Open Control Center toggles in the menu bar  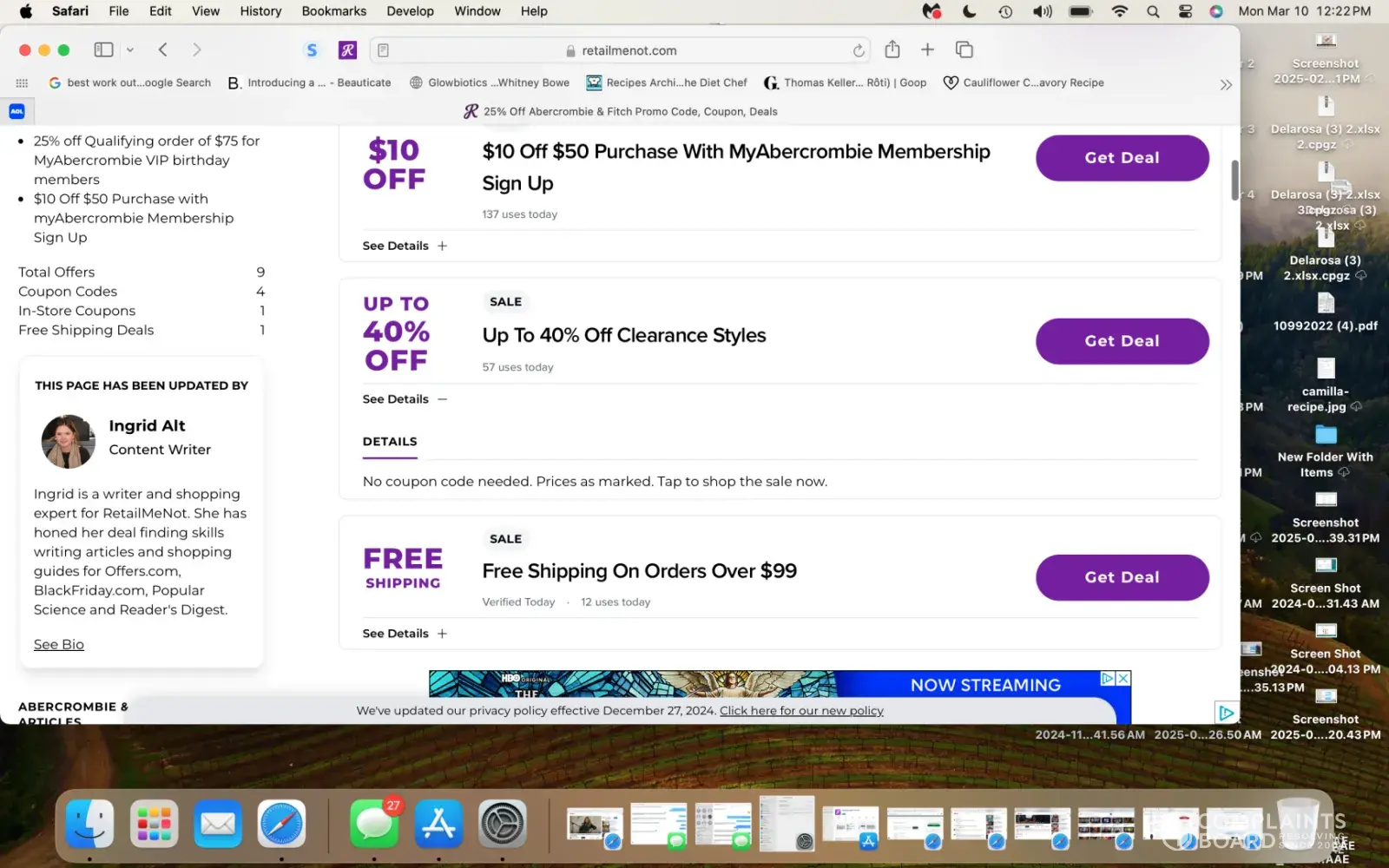click(1185, 11)
